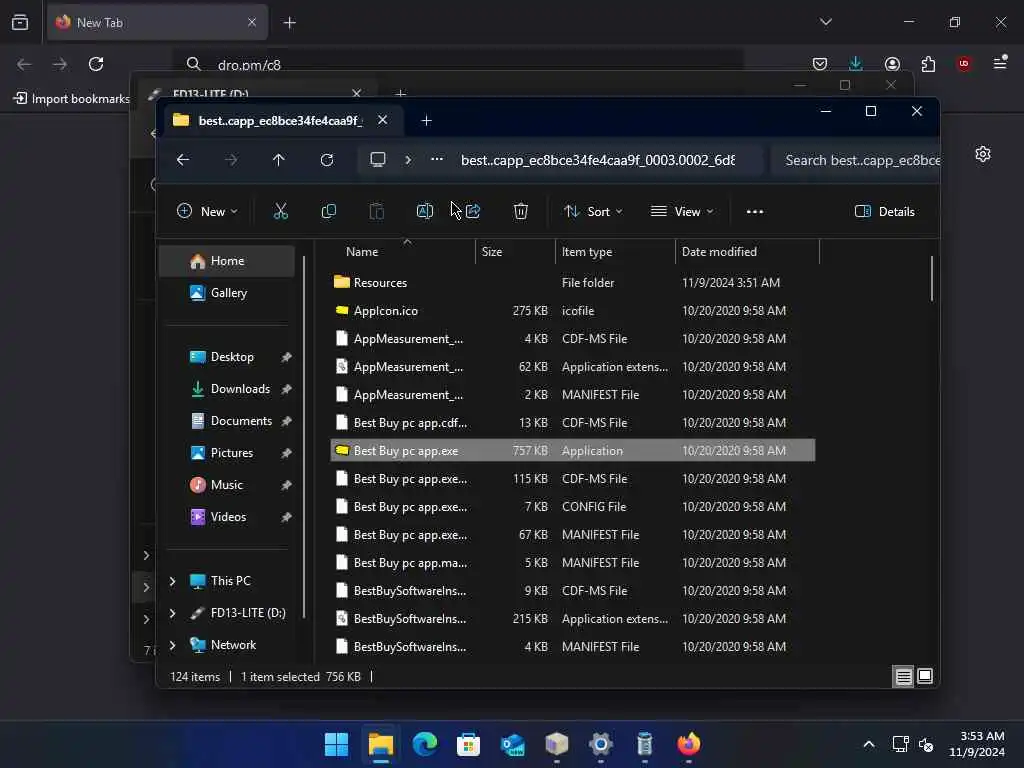This screenshot has height=768, width=1024.
Task: Open the View dropdown
Action: 682,211
